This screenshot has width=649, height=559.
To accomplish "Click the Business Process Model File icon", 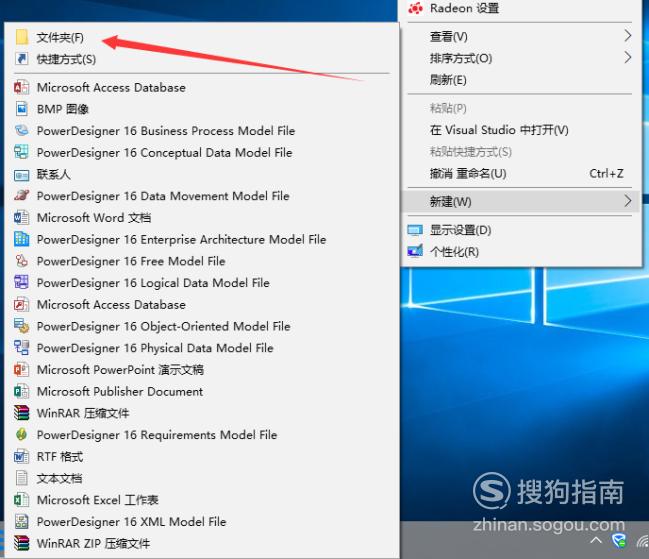I will tap(22, 131).
